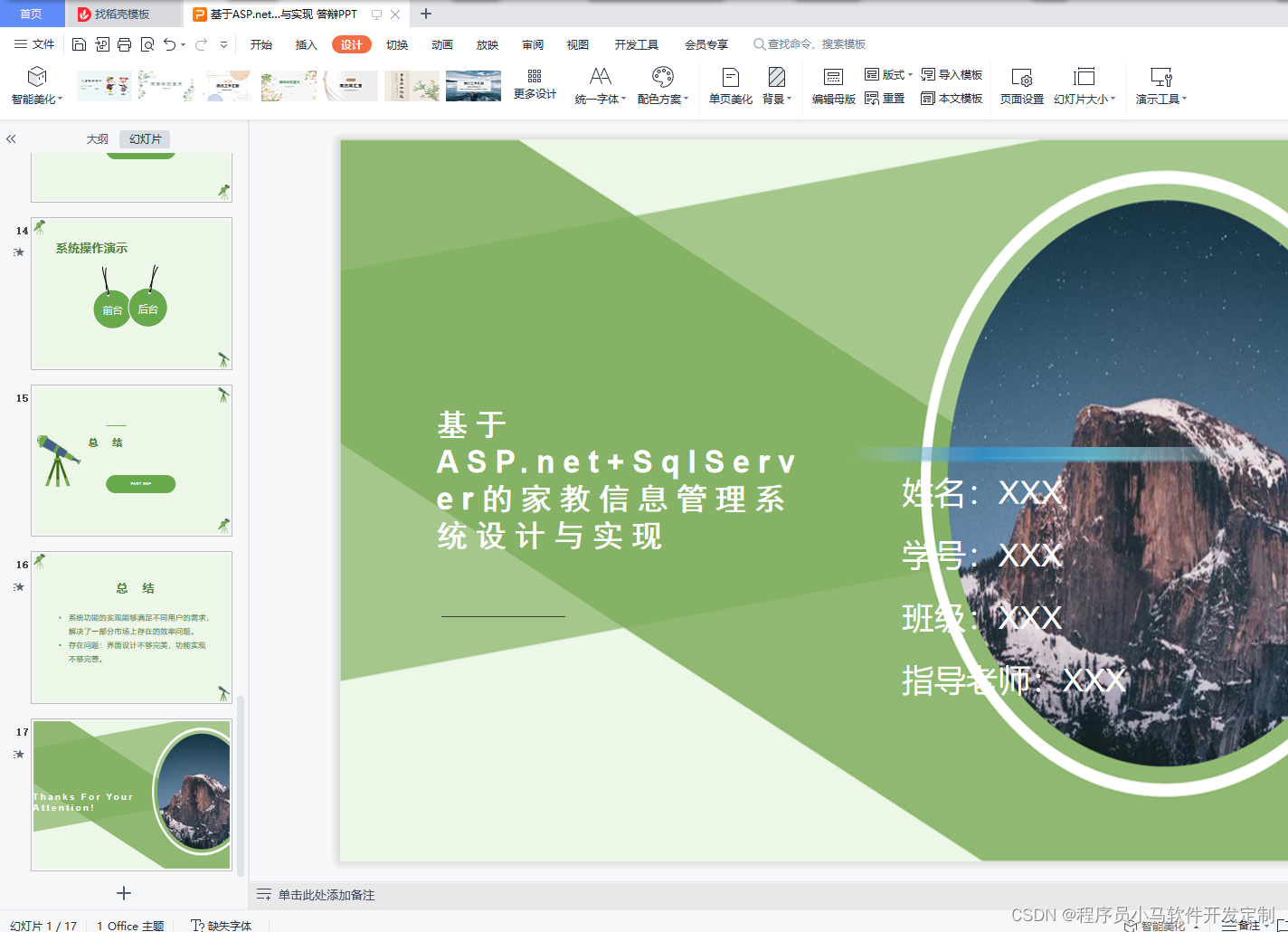Click the 导入模板 import template icon
Viewport: 1288px width, 932px height.
point(952,74)
